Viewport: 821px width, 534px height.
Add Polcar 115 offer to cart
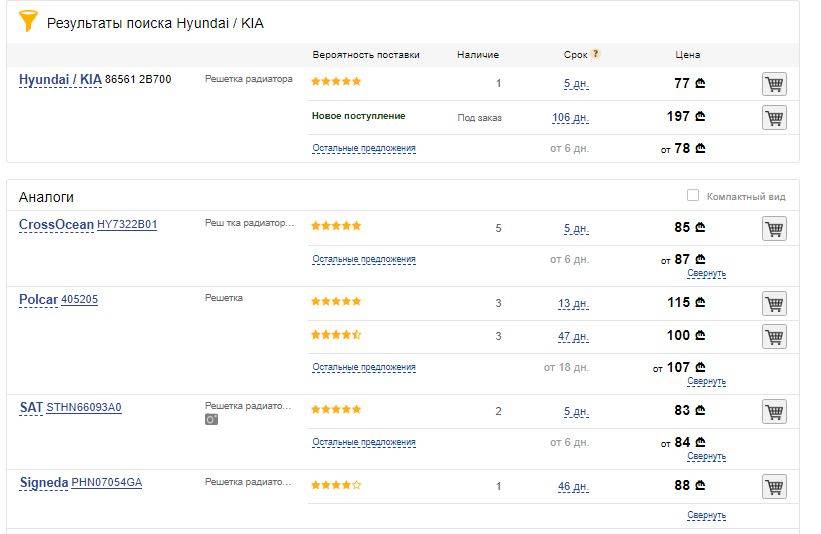tap(774, 304)
